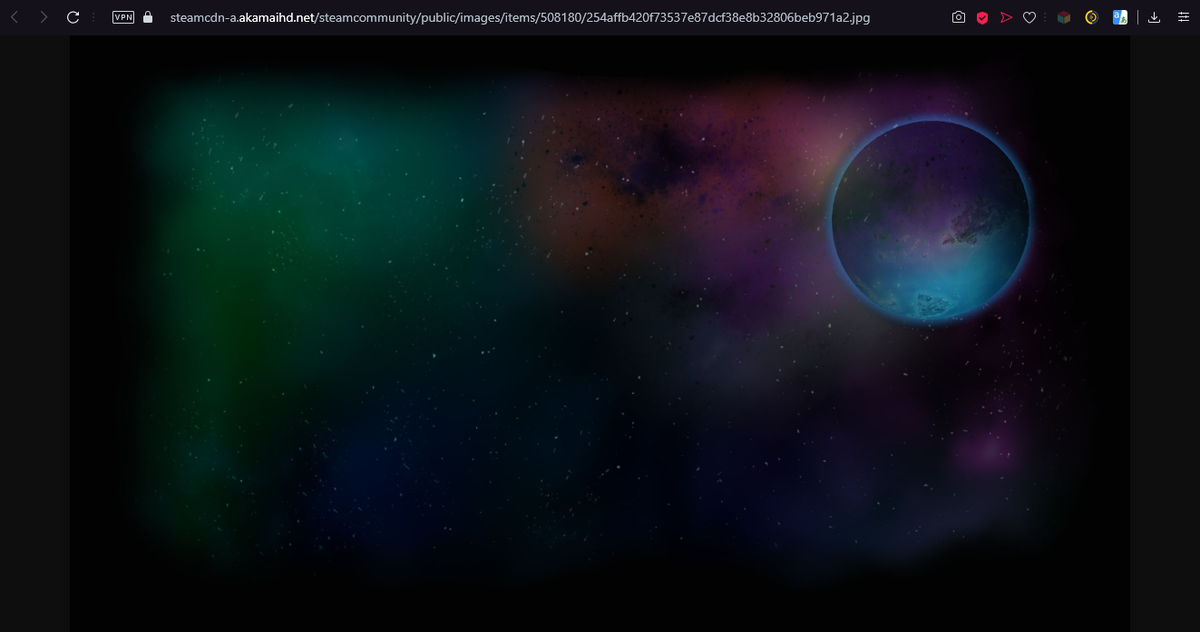1200x632 pixels.
Task: Toggle the VPN badge
Action: (124, 17)
